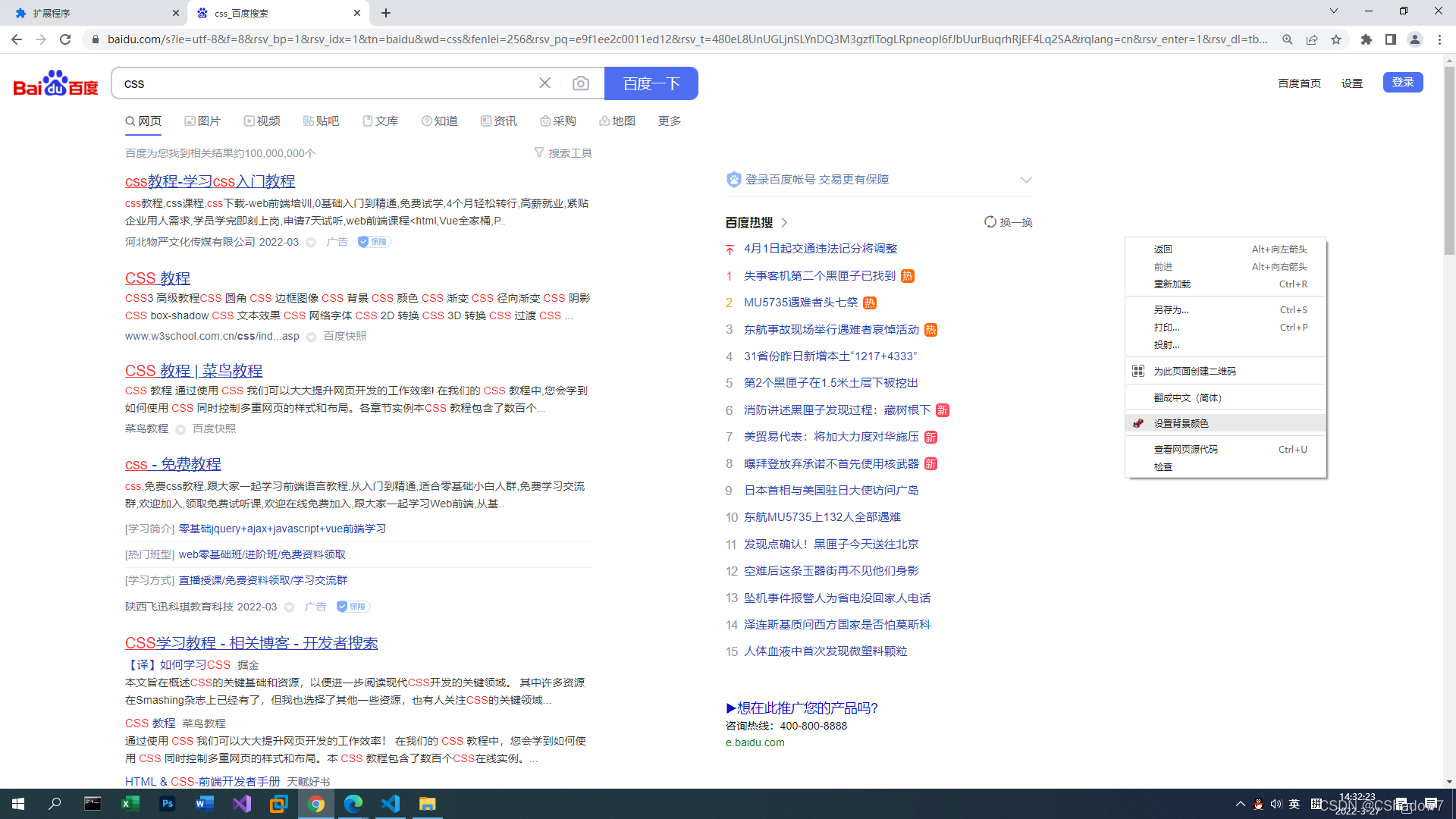Open the 更多 search categories

pos(670,121)
